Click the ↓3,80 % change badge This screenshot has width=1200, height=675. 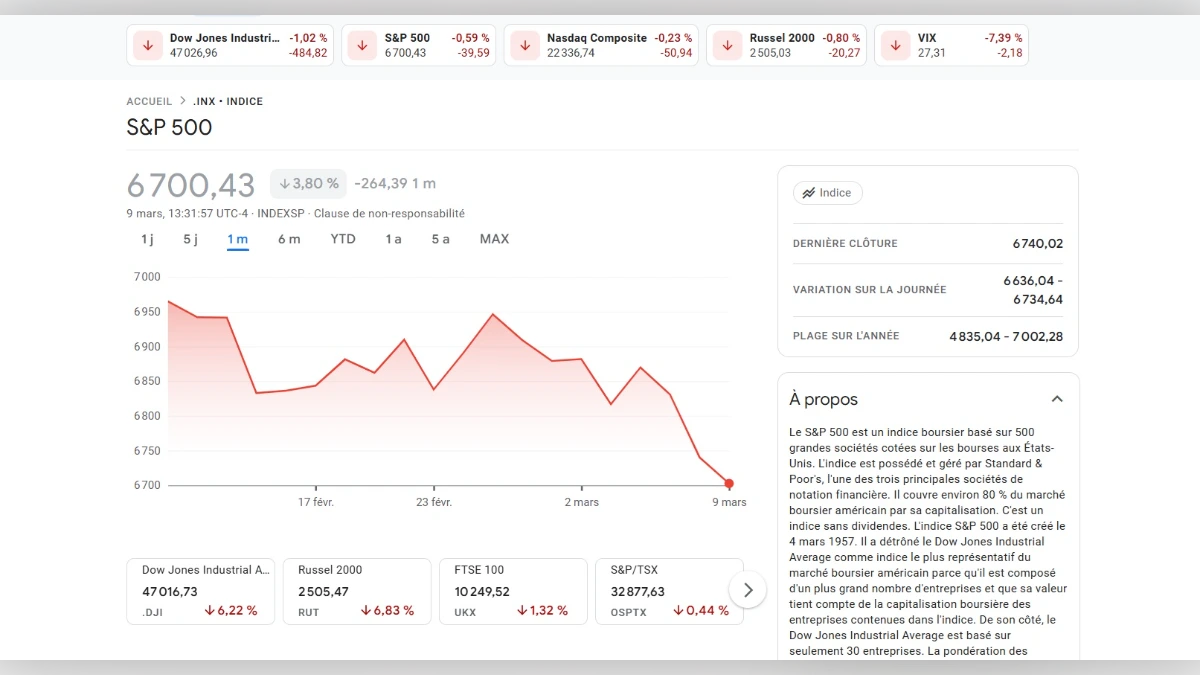pos(307,183)
